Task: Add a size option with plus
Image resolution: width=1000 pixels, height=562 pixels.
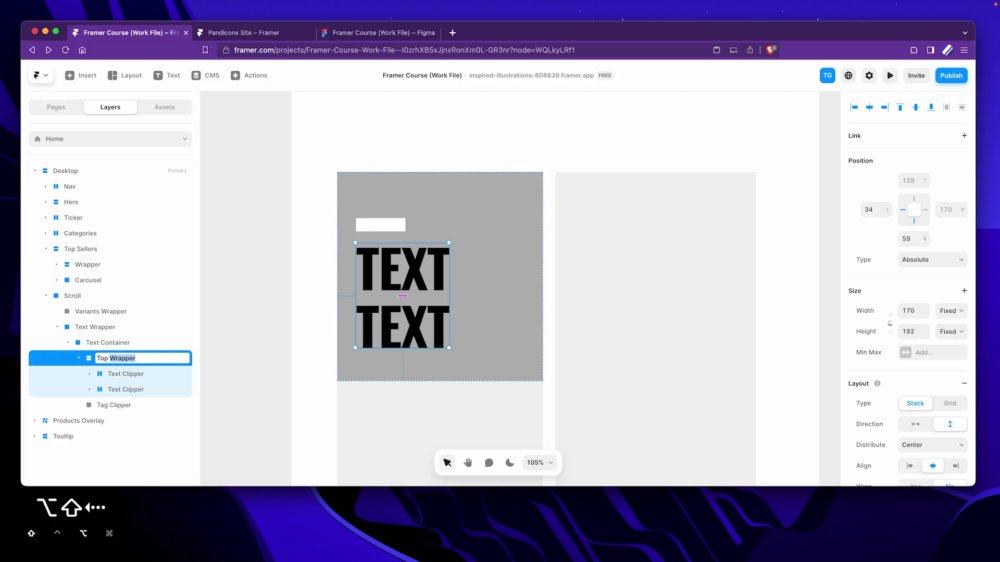Action: point(964,290)
